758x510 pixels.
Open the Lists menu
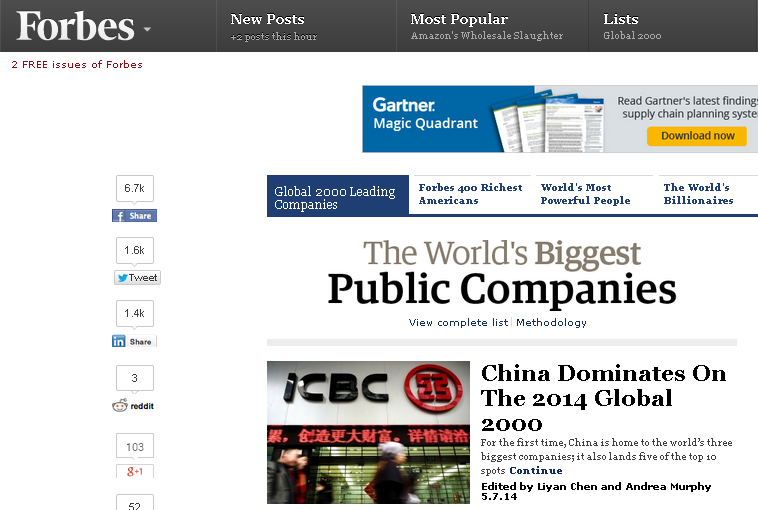[x=622, y=20]
